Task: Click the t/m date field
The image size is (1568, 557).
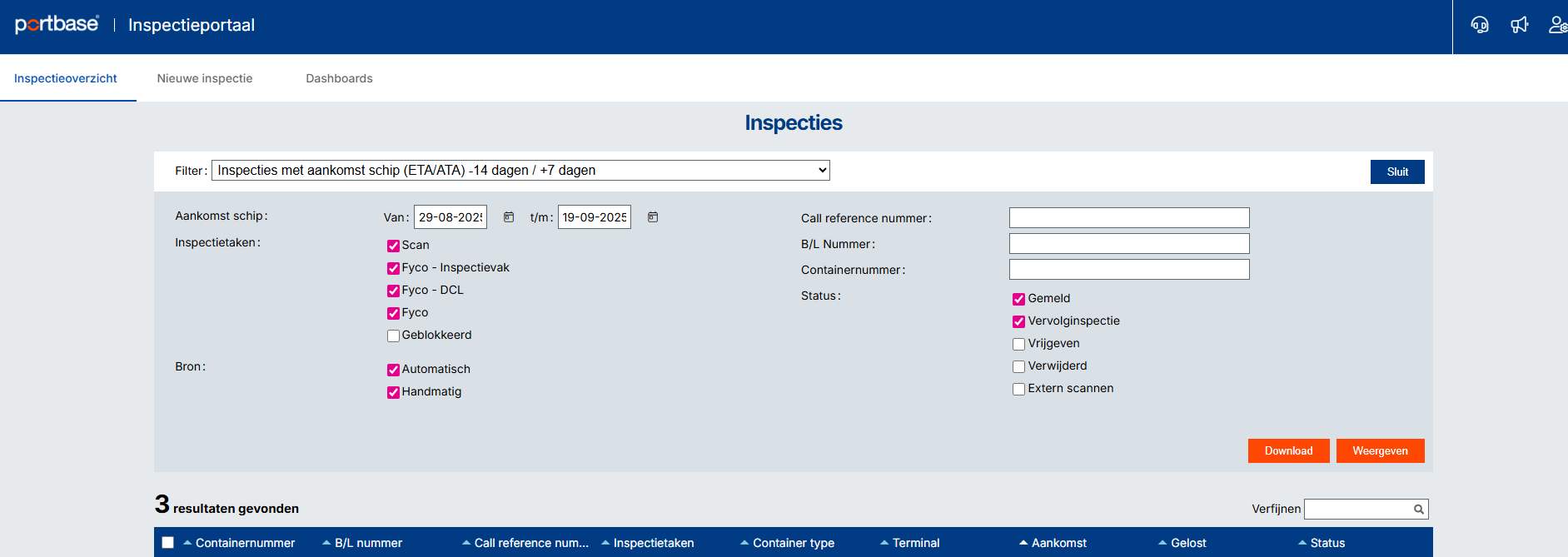Action: pos(595,217)
